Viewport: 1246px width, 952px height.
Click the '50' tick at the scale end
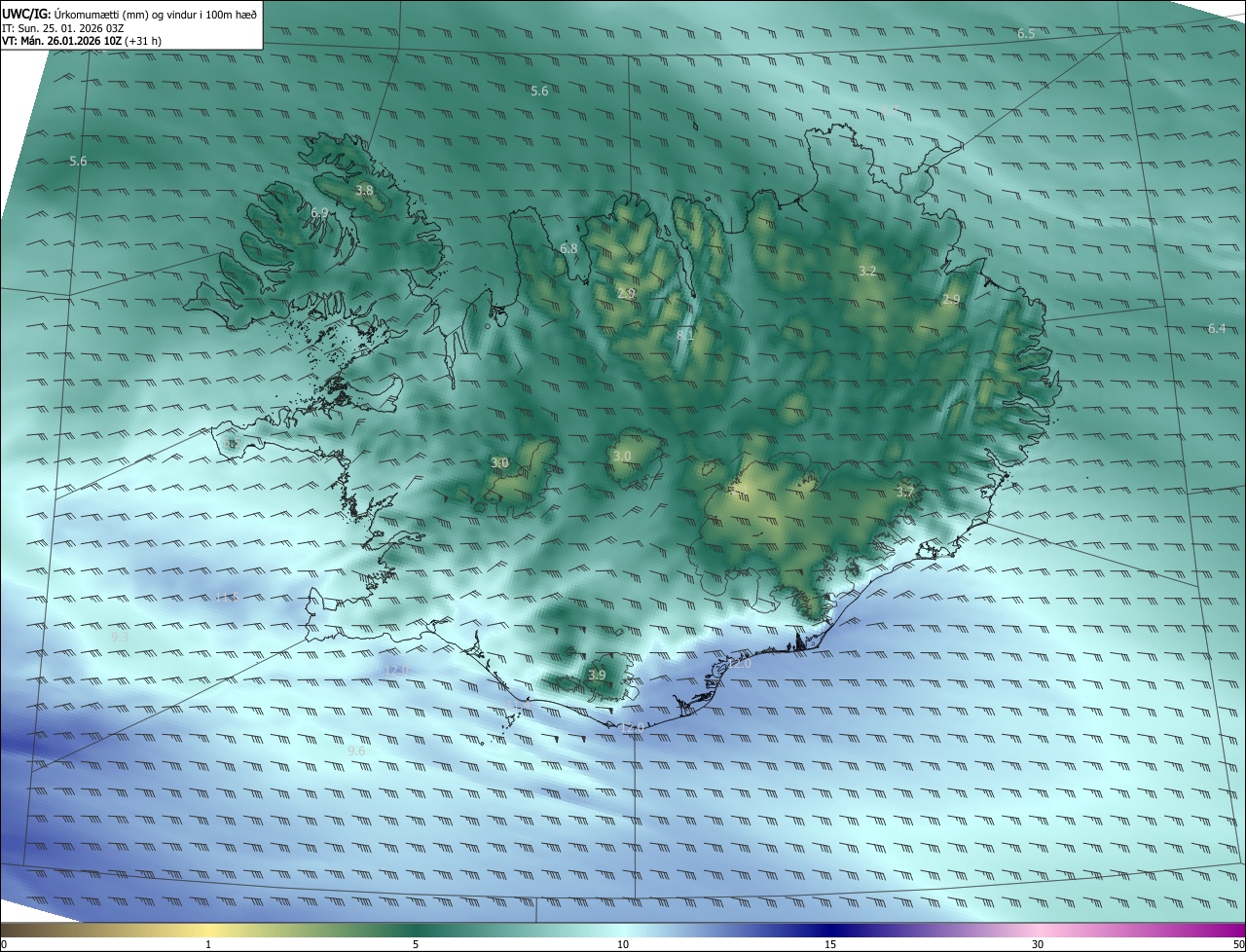tap(1237, 944)
